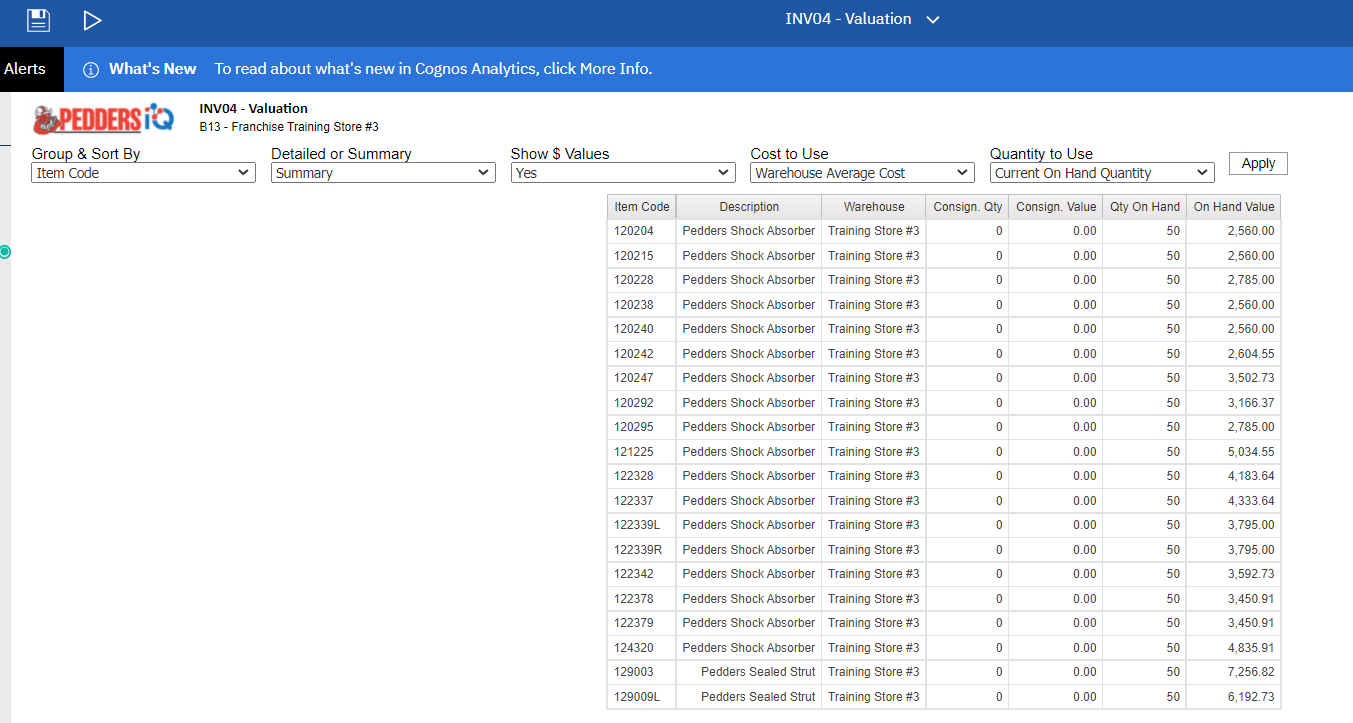Screen dimensions: 1353x723
Task: Click Pedders Sealed Strut description for 129009L
Action: [749, 697]
